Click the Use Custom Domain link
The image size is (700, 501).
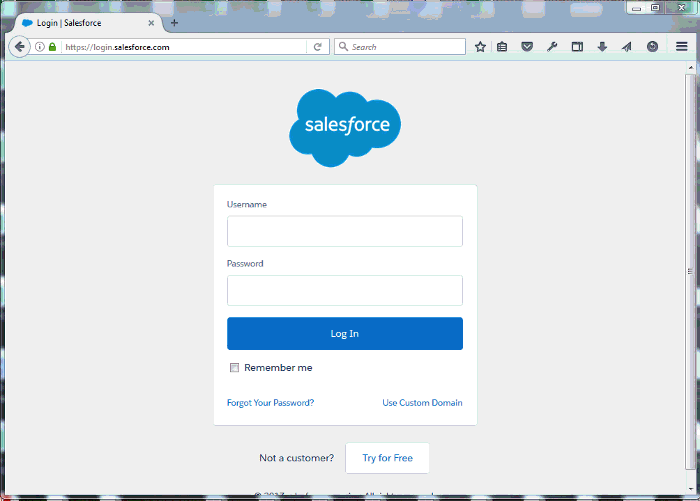pyautogui.click(x=422, y=403)
